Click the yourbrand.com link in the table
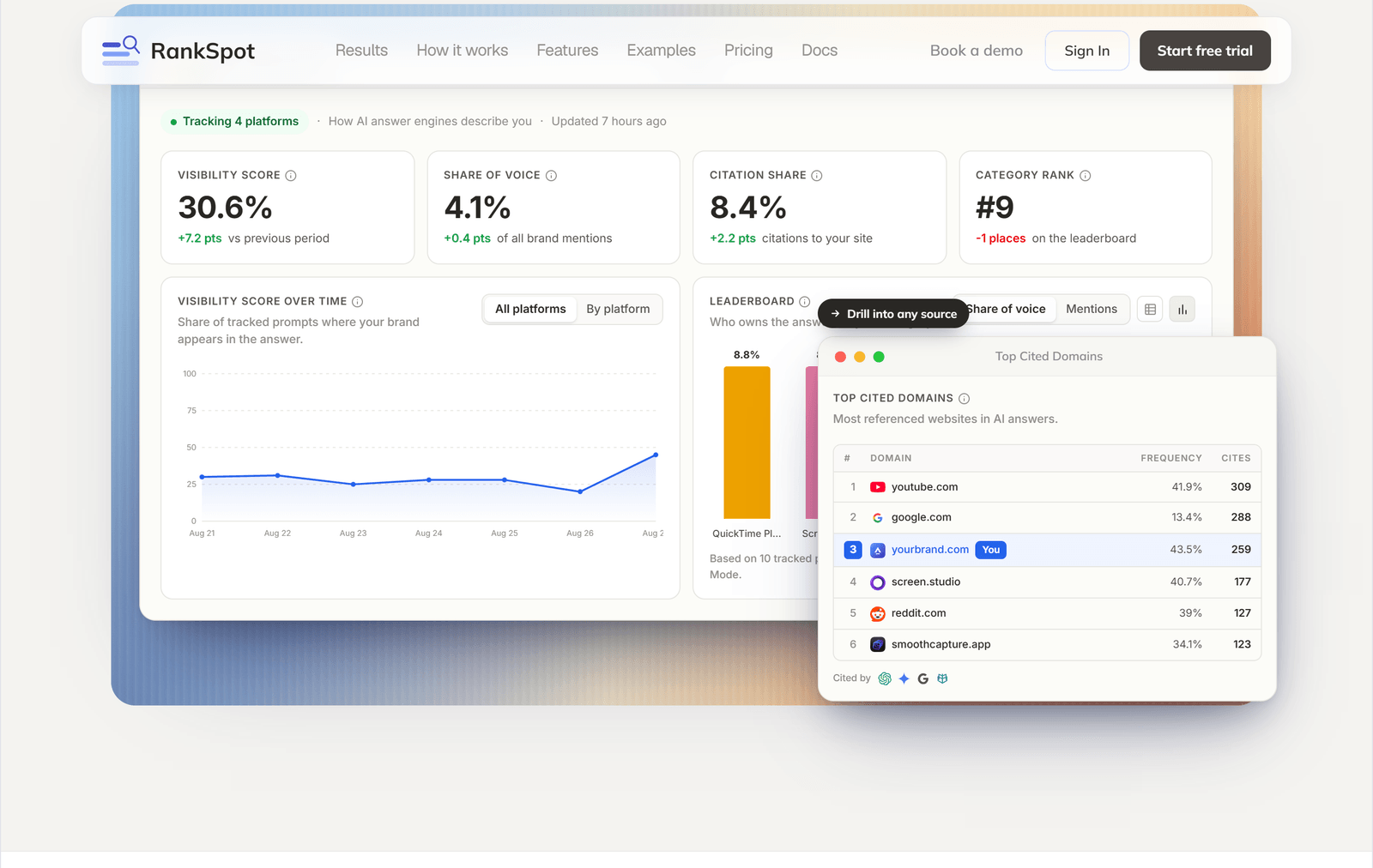The image size is (1373, 868). [x=930, y=550]
